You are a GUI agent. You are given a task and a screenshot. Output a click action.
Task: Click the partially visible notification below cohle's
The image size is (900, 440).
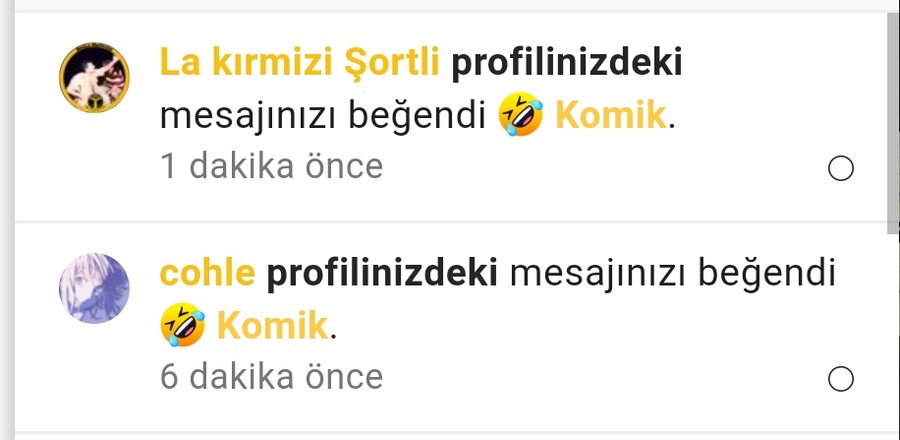[x=450, y=437]
